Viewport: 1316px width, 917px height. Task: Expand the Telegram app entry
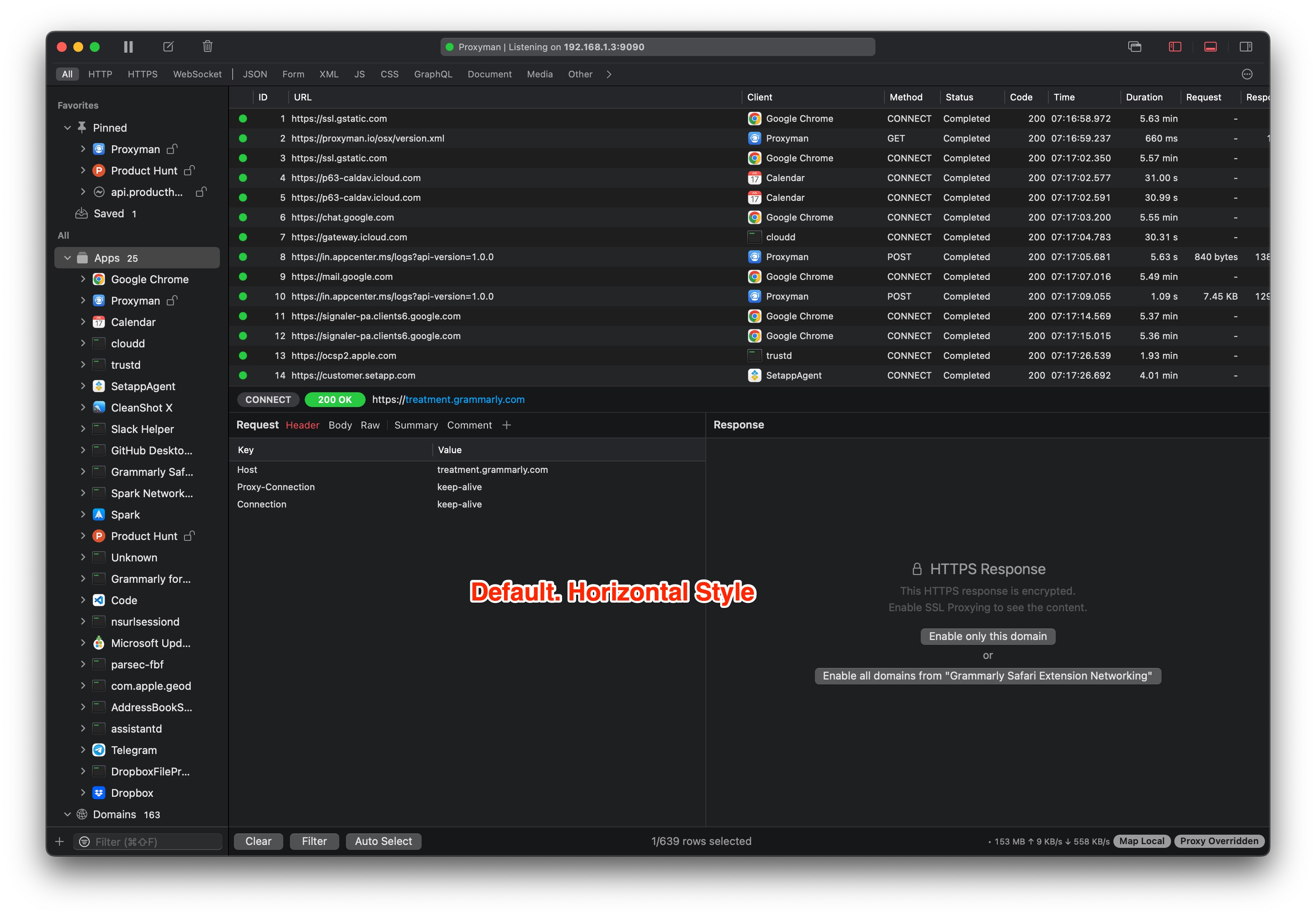(84, 750)
